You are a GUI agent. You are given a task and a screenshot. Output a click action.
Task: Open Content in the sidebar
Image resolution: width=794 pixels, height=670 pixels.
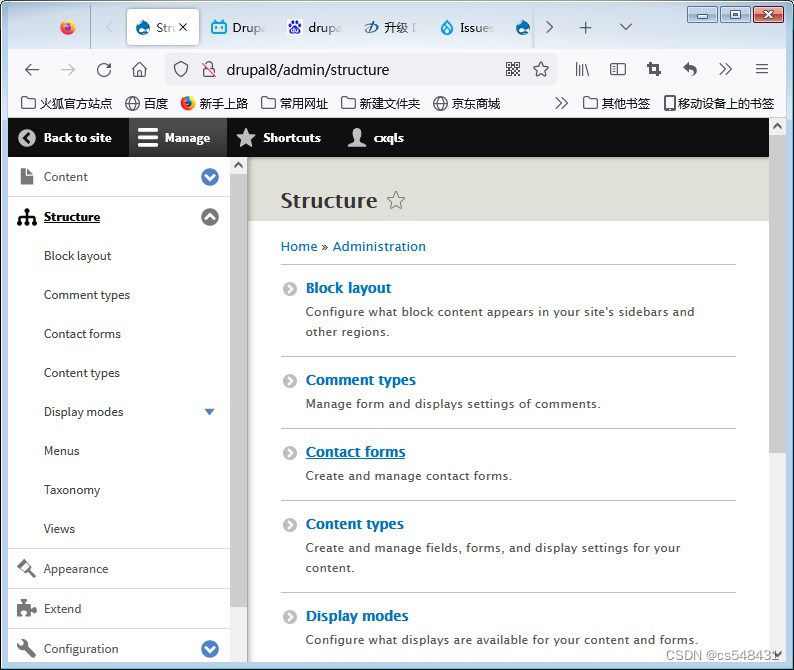[x=65, y=177]
